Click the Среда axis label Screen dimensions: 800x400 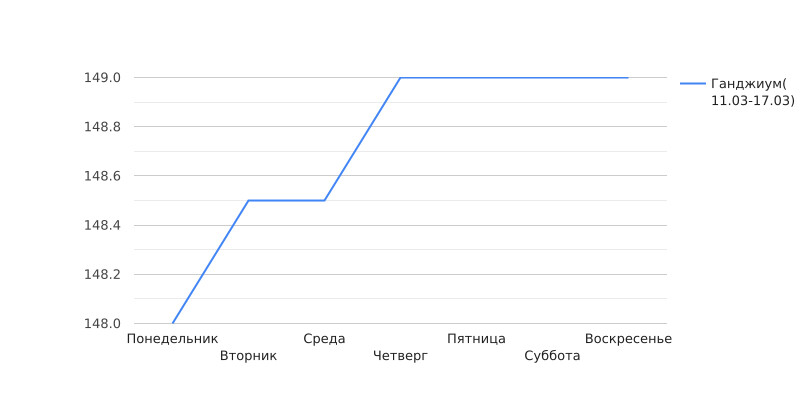point(324,339)
